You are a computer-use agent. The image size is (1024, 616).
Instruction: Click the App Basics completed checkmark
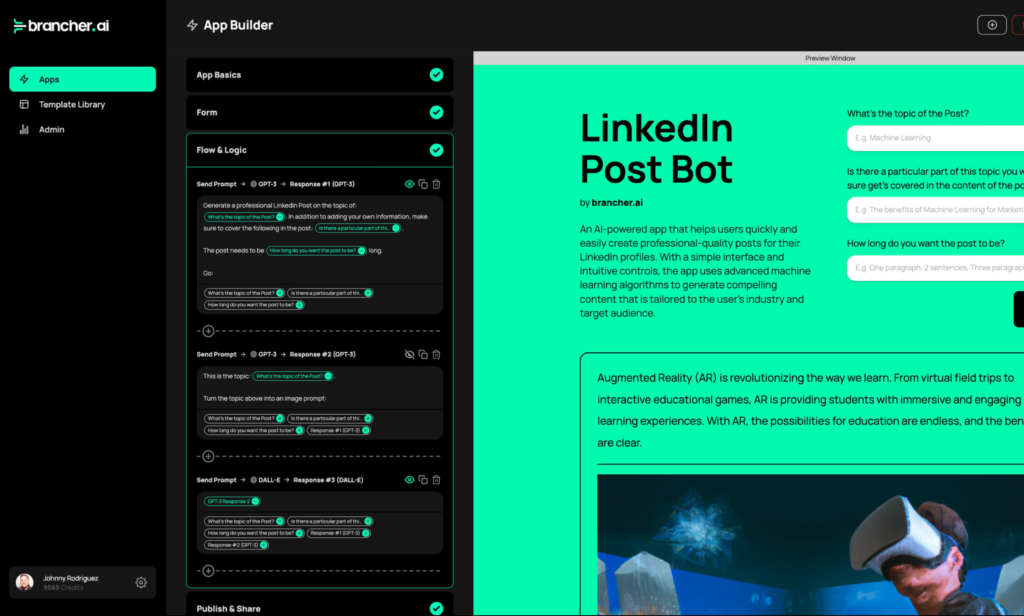point(436,74)
